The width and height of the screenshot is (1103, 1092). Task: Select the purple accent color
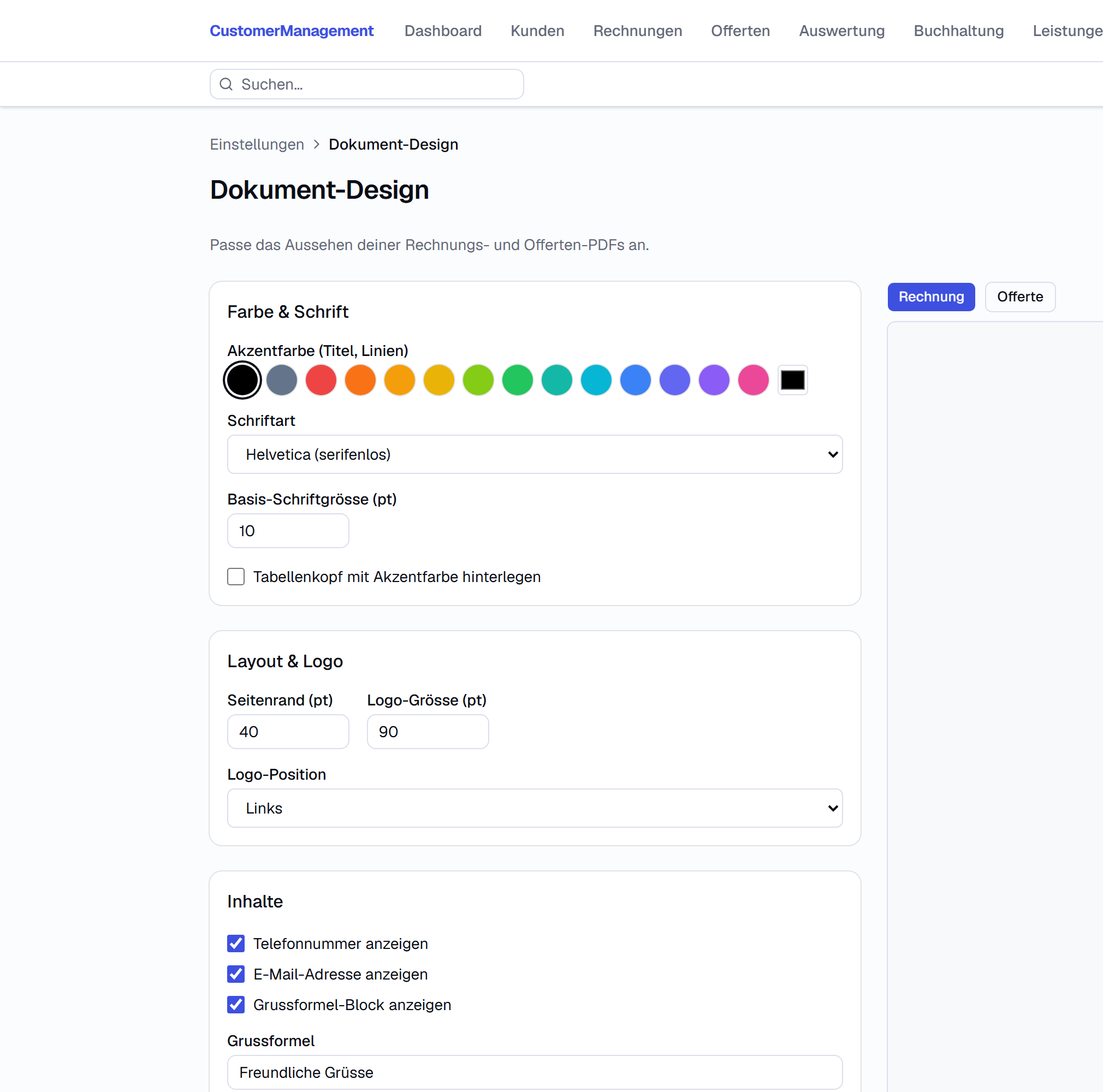click(x=715, y=379)
